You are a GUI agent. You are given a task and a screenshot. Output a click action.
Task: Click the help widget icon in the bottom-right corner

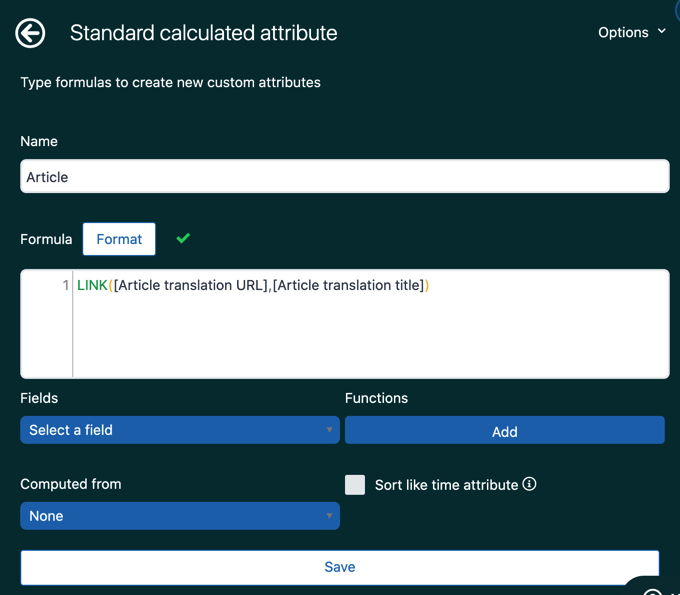pos(653,590)
